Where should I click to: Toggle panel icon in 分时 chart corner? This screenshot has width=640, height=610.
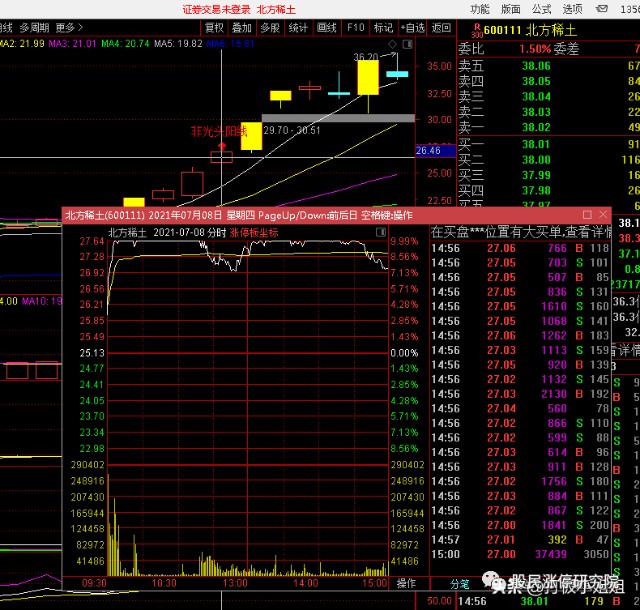coord(380,232)
